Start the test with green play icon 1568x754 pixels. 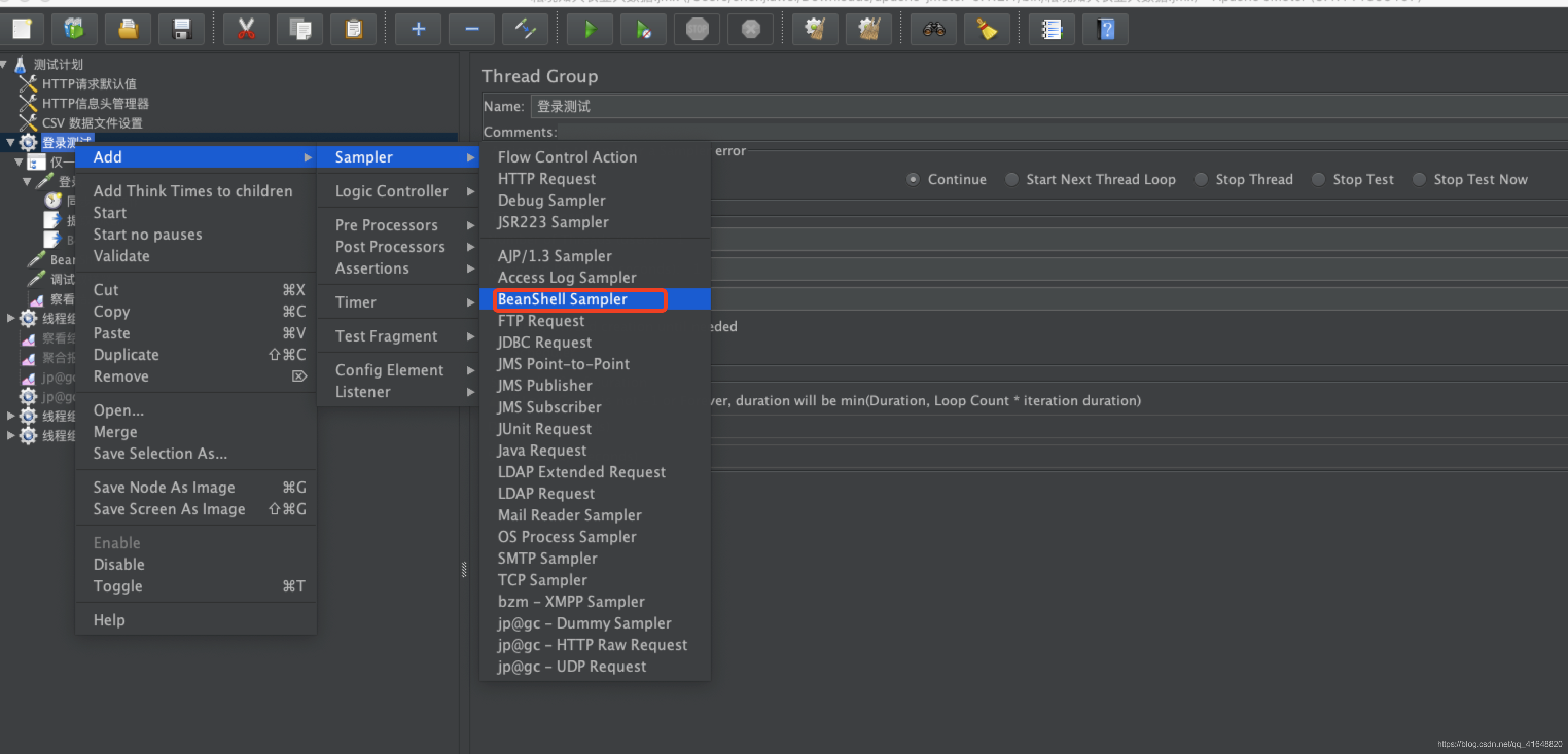click(x=590, y=29)
